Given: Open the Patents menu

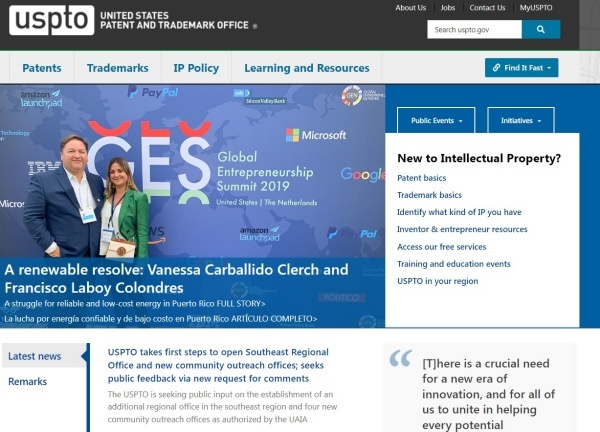Looking at the screenshot, I should 42,68.
